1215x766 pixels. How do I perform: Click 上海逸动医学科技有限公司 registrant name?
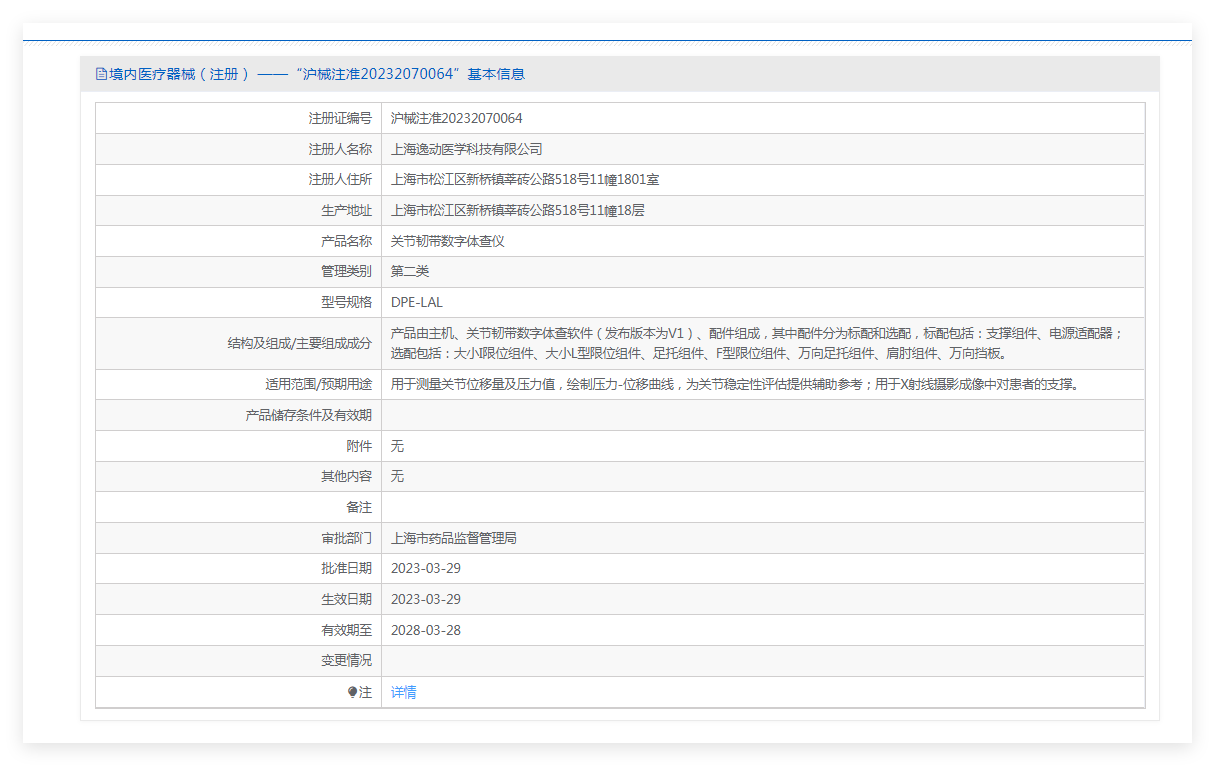click(x=467, y=149)
